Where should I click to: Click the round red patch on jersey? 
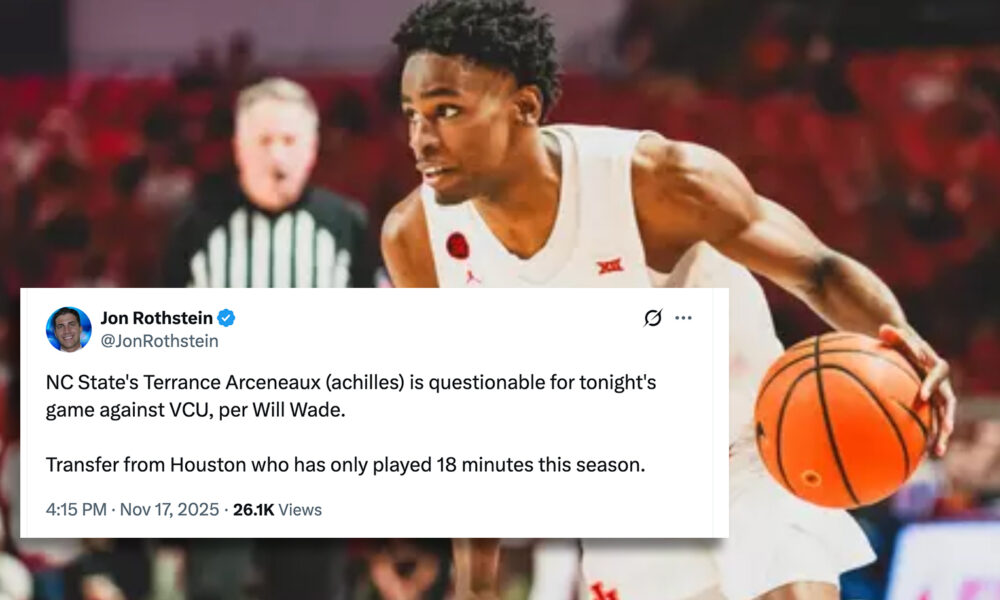(x=457, y=245)
